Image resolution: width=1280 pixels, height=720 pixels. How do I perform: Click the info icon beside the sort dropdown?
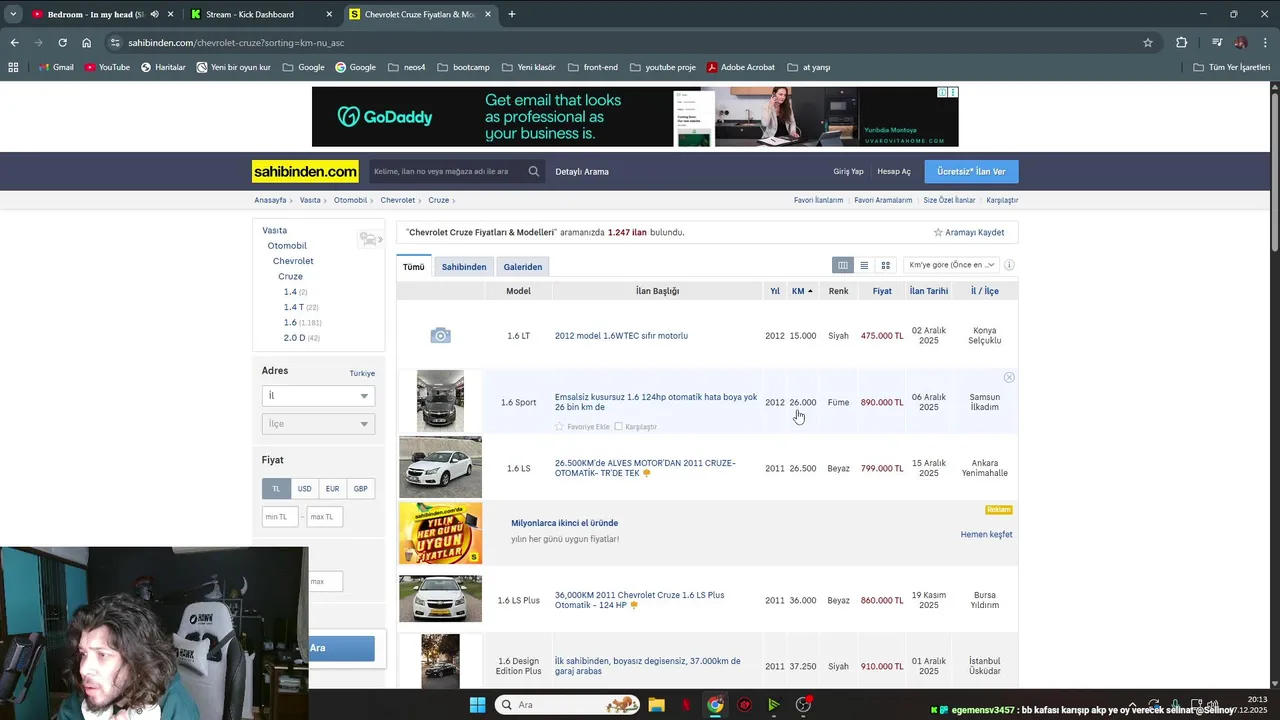click(x=1009, y=265)
